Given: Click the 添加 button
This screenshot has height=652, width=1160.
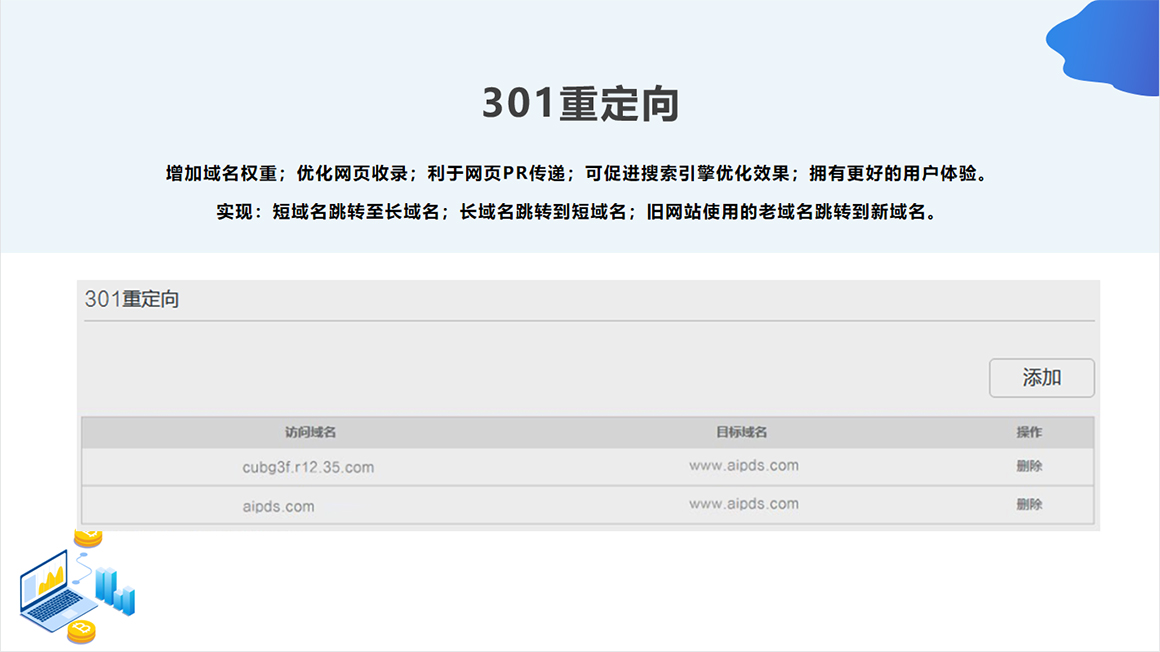Looking at the screenshot, I should pos(1041,378).
